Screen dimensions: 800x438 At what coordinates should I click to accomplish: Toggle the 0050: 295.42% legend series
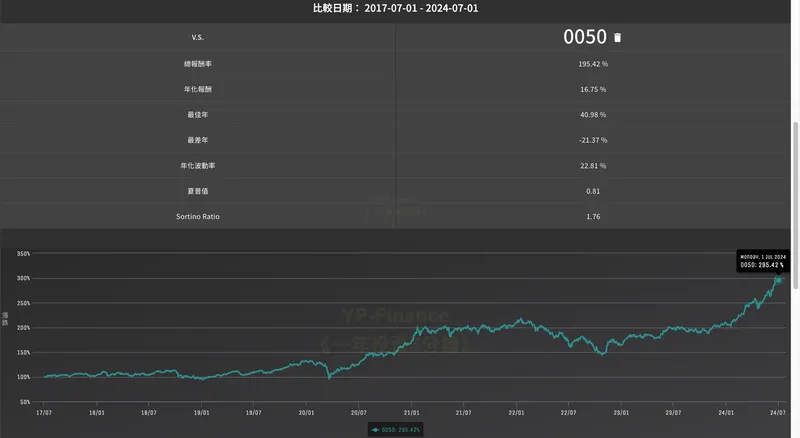pos(396,430)
